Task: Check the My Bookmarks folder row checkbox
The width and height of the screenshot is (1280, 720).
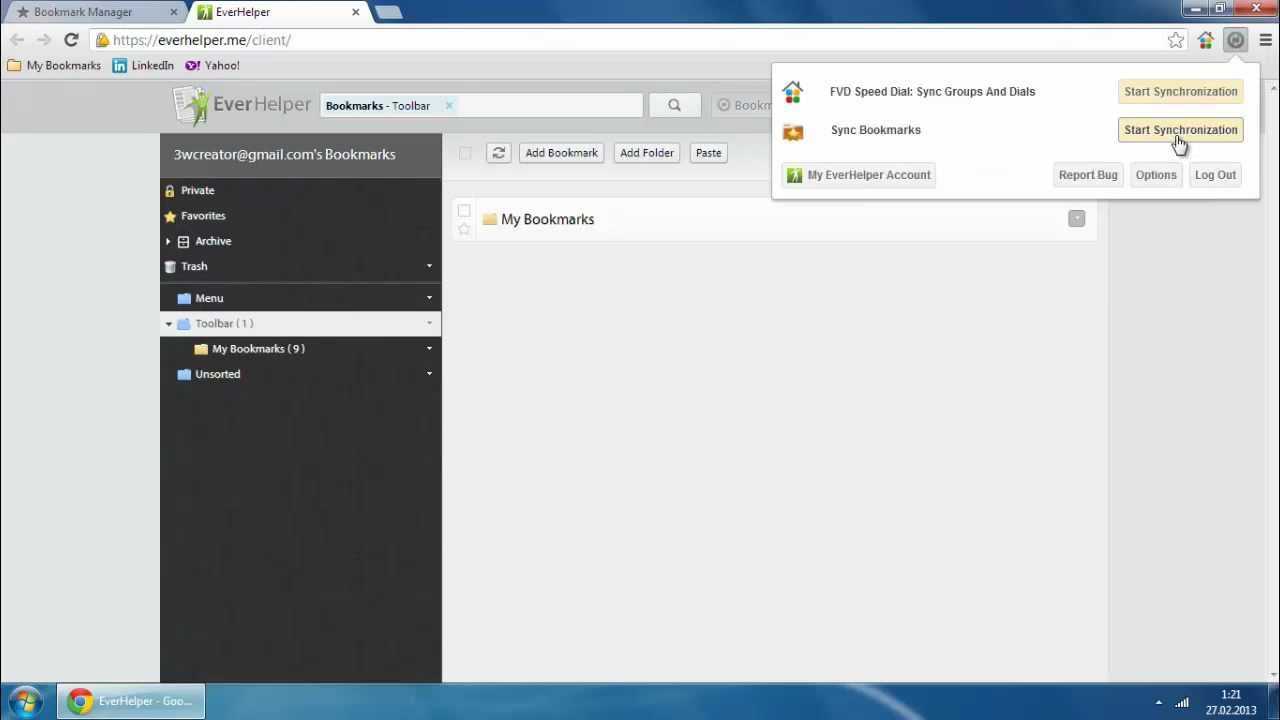Action: coord(464,211)
